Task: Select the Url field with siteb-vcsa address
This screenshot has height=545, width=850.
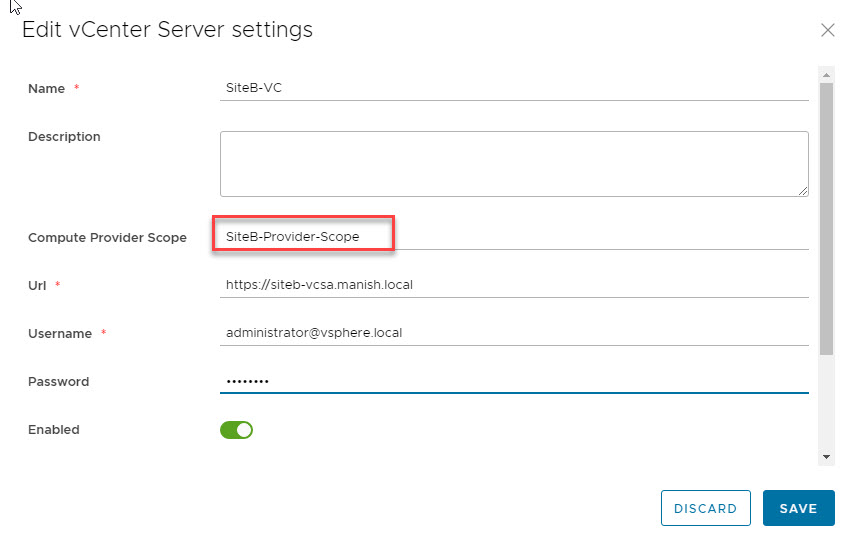Action: (514, 285)
